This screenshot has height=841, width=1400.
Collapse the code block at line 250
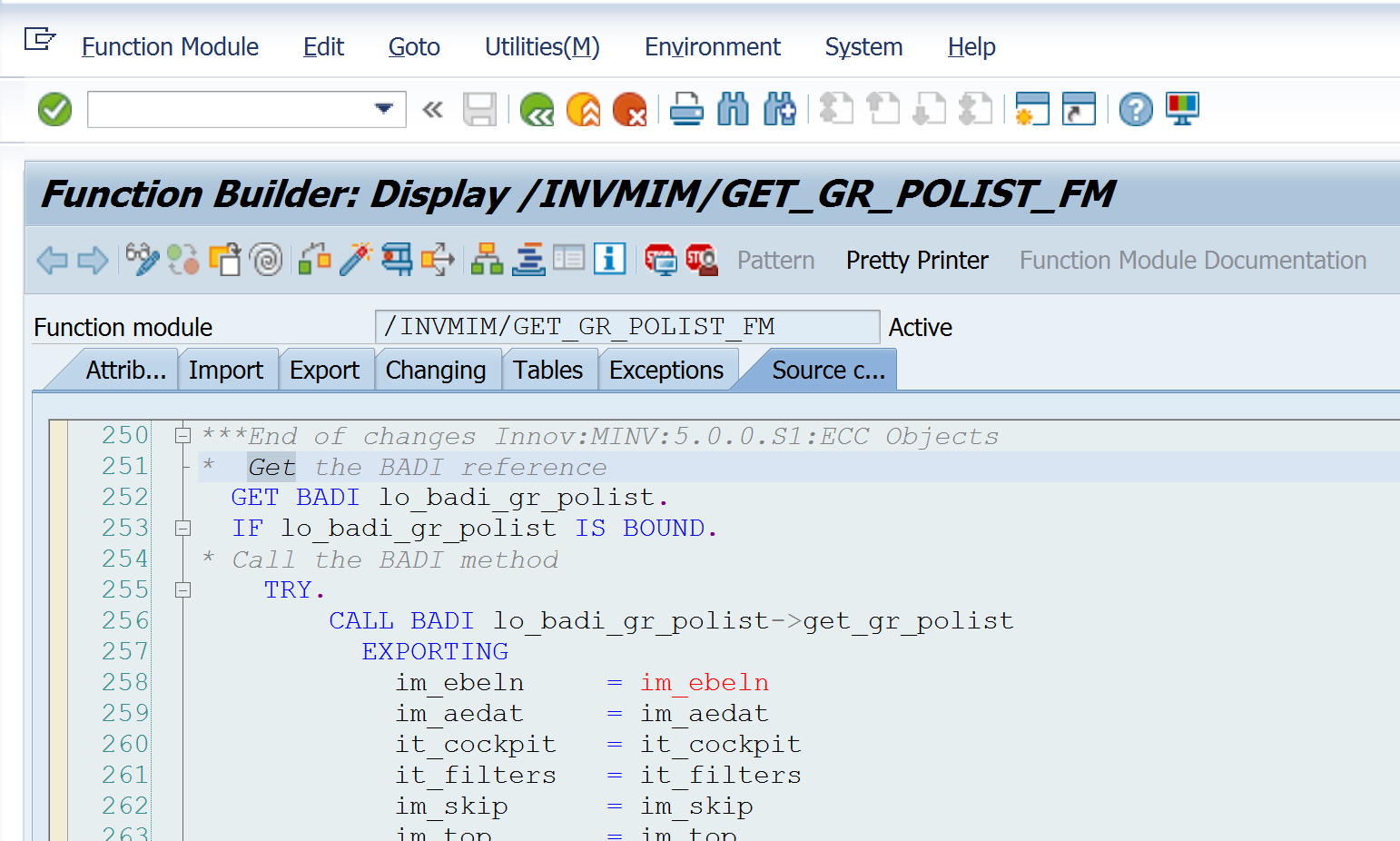click(182, 436)
